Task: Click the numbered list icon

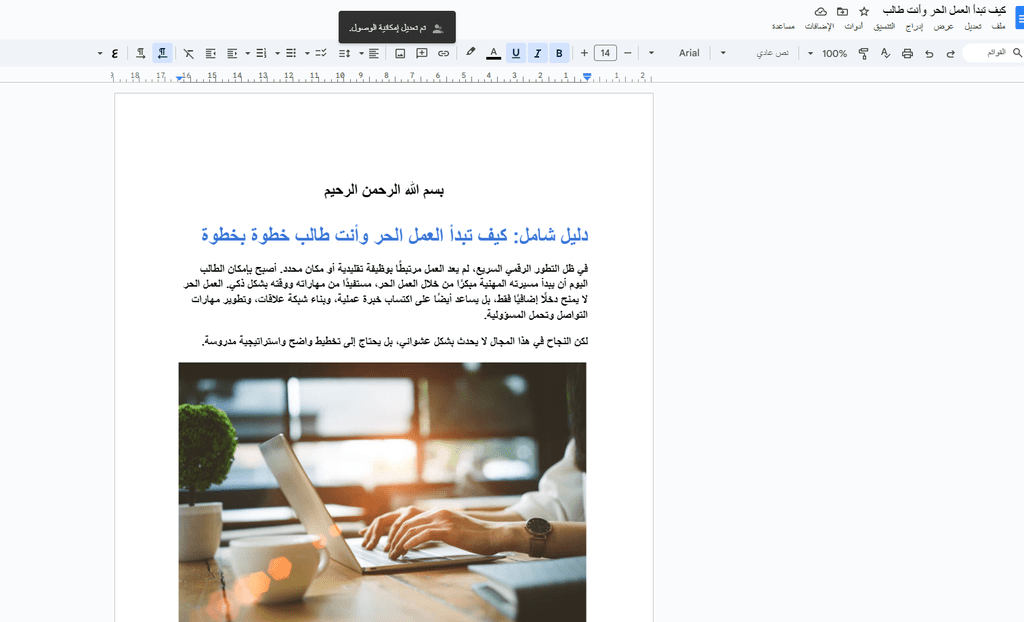Action: pyautogui.click(x=261, y=54)
